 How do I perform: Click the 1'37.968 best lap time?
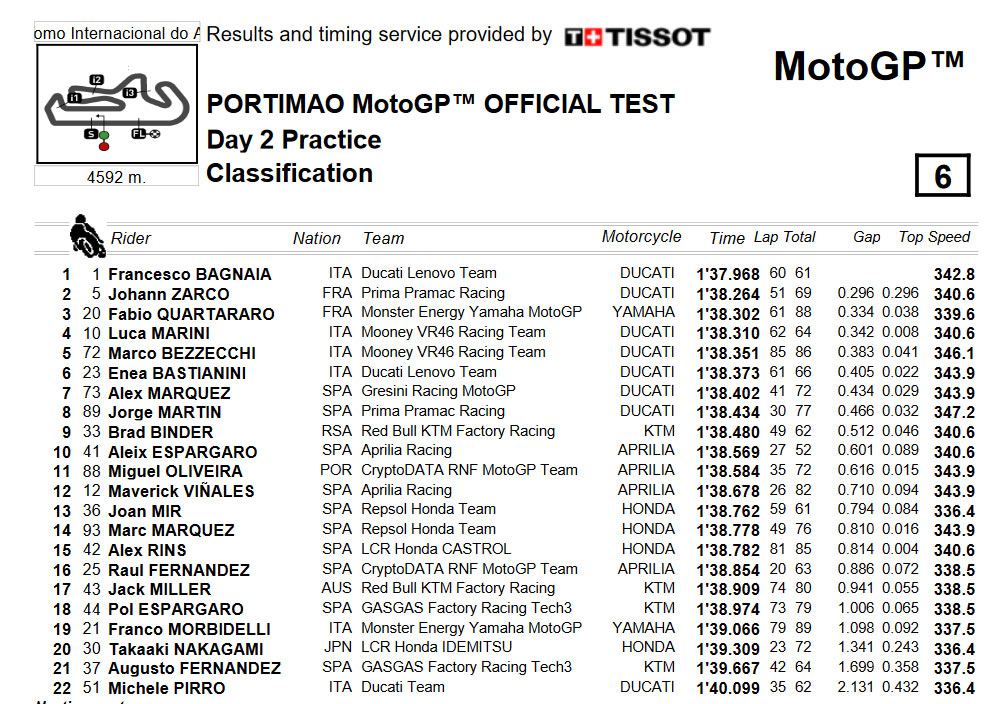click(728, 274)
